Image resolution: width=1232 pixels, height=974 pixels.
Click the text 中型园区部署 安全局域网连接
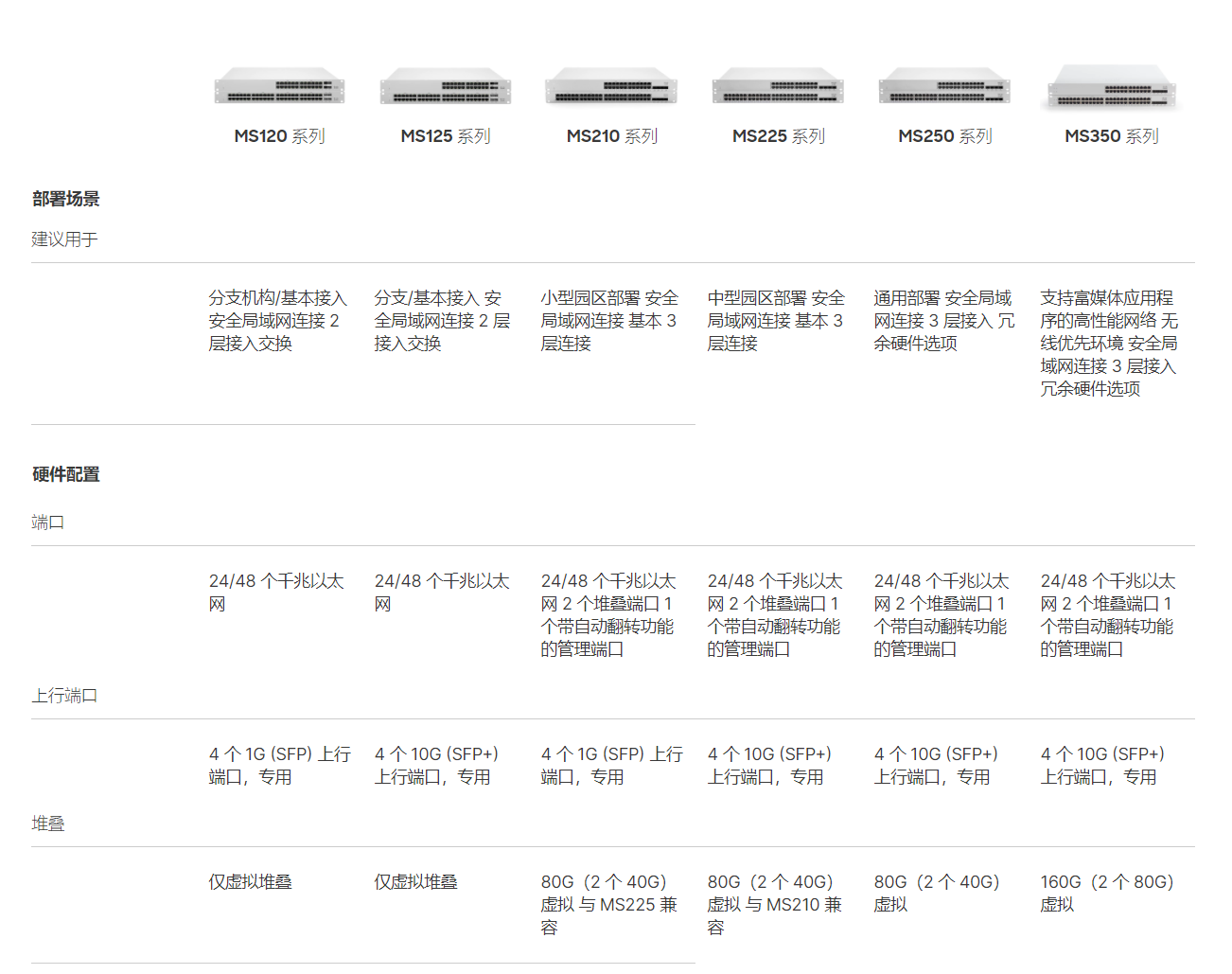[776, 321]
